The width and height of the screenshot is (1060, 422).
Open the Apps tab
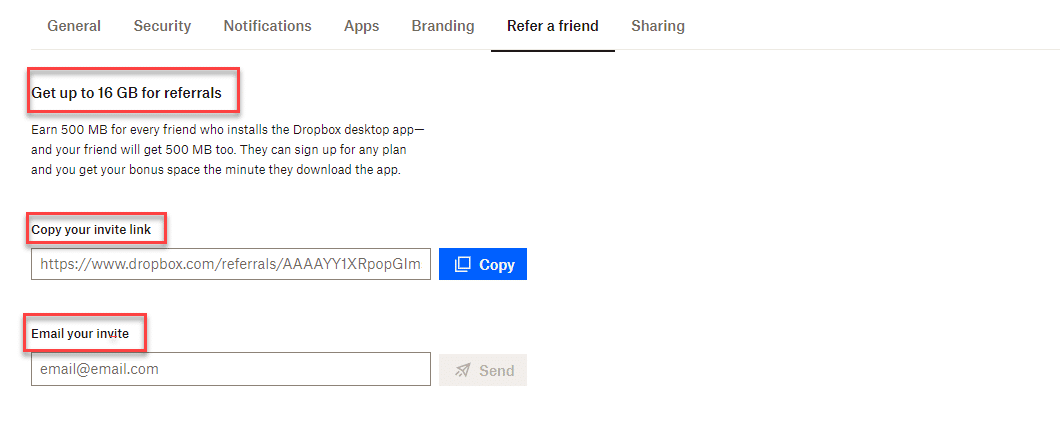point(362,26)
